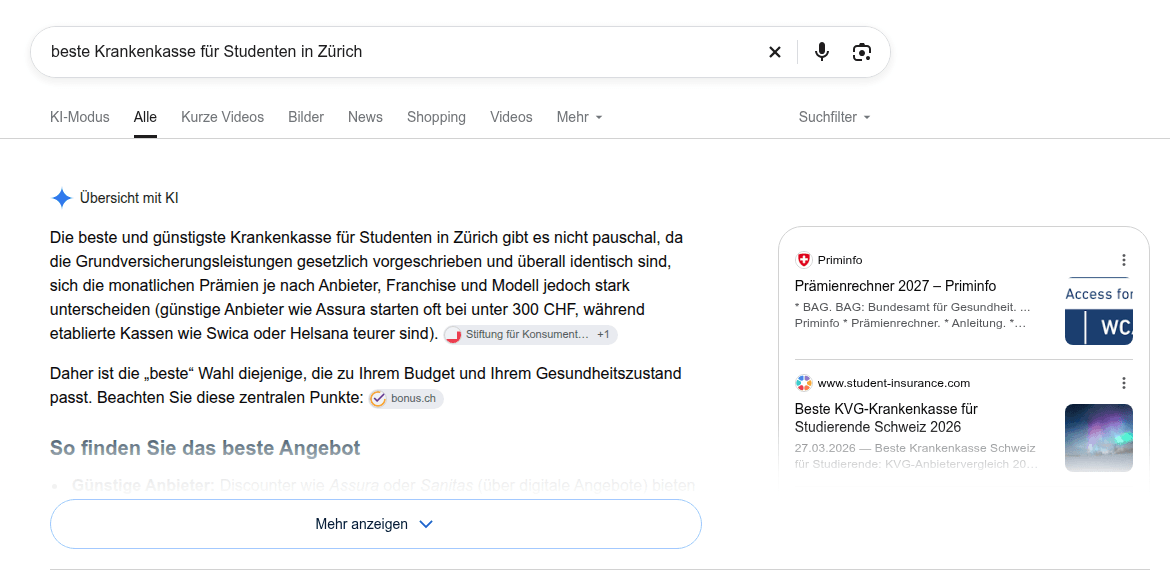Open the Kurze Videos tab
The height and width of the screenshot is (570, 1170).
click(x=222, y=117)
